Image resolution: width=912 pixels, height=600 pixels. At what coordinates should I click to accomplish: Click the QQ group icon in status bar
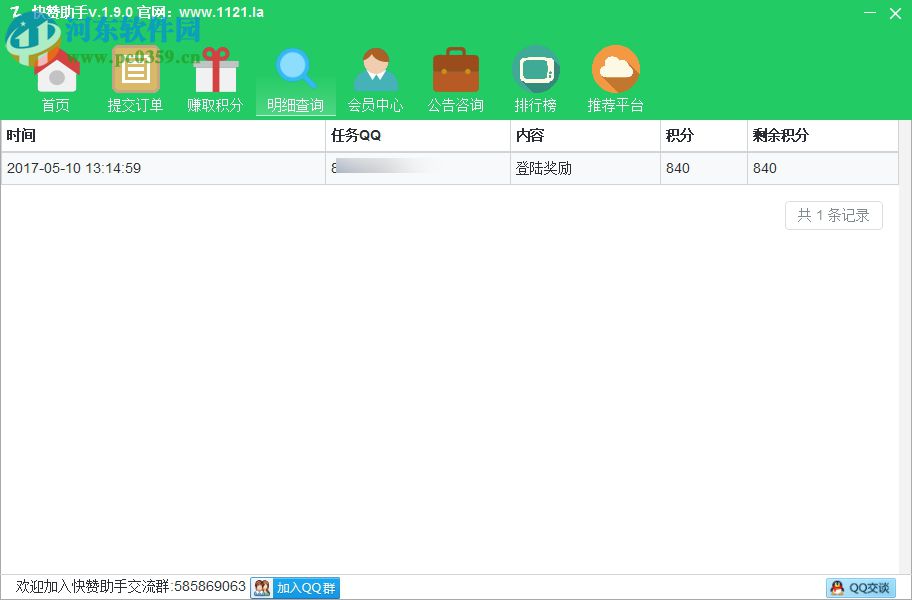[x=261, y=588]
